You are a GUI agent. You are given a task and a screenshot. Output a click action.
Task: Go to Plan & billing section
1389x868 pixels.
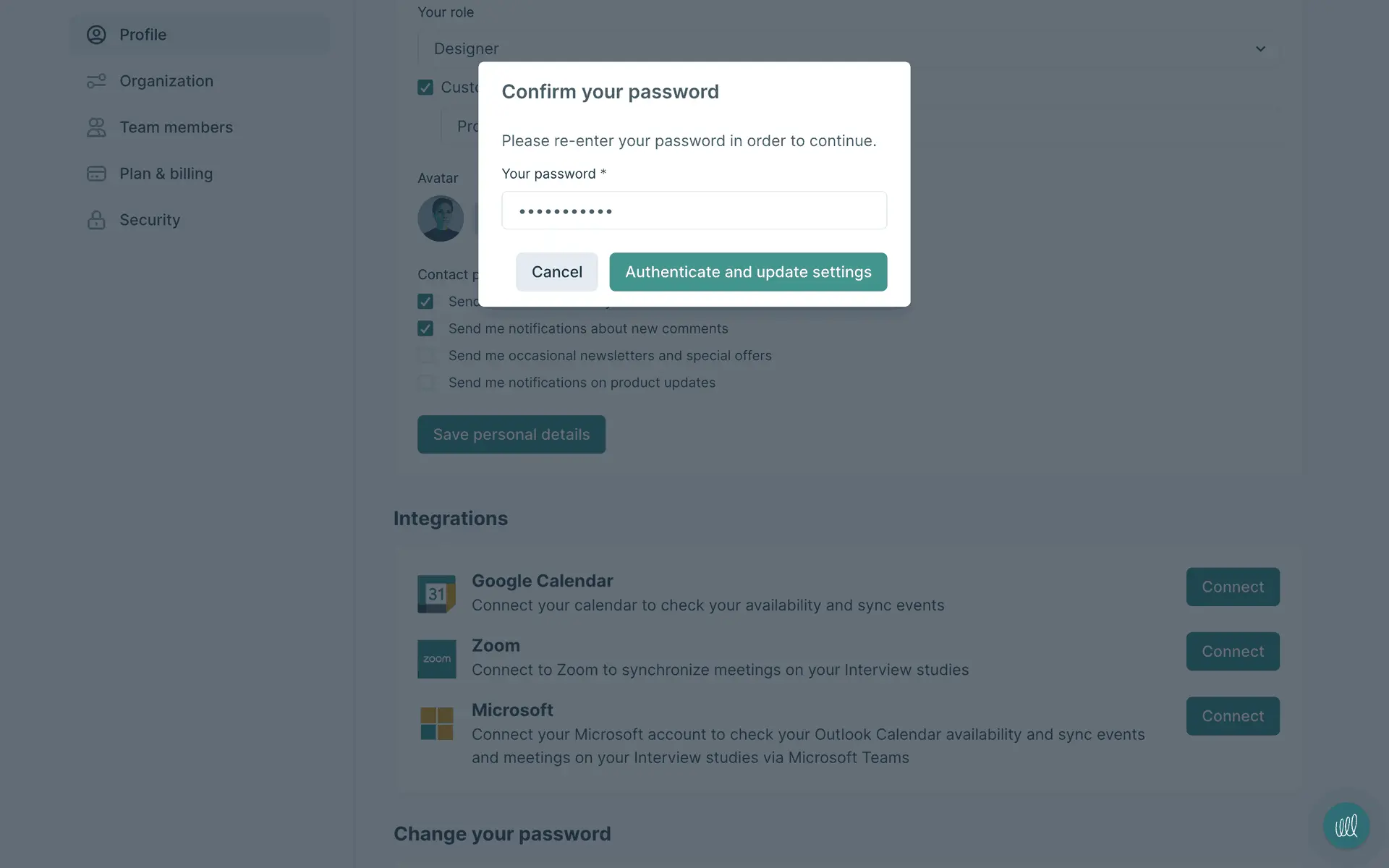click(x=166, y=174)
